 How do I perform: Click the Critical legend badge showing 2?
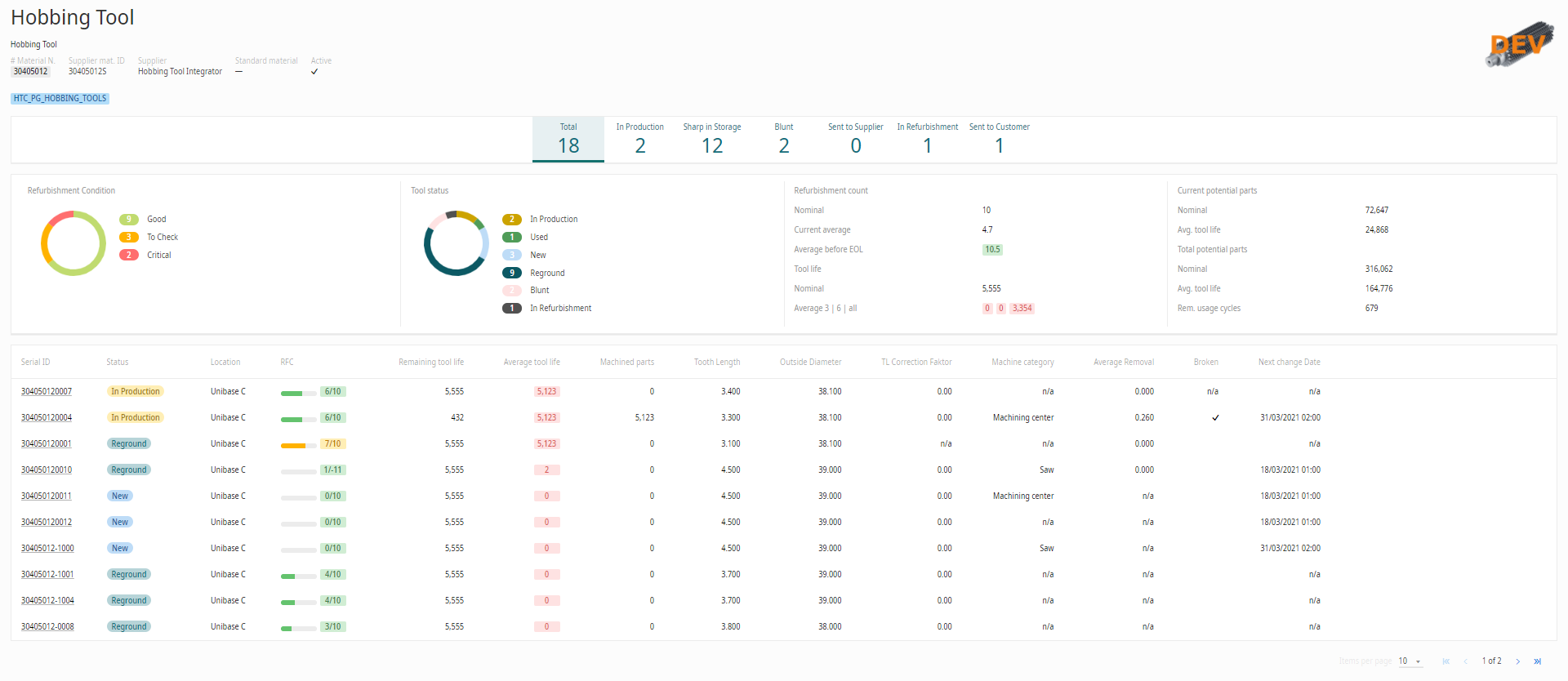tap(128, 255)
